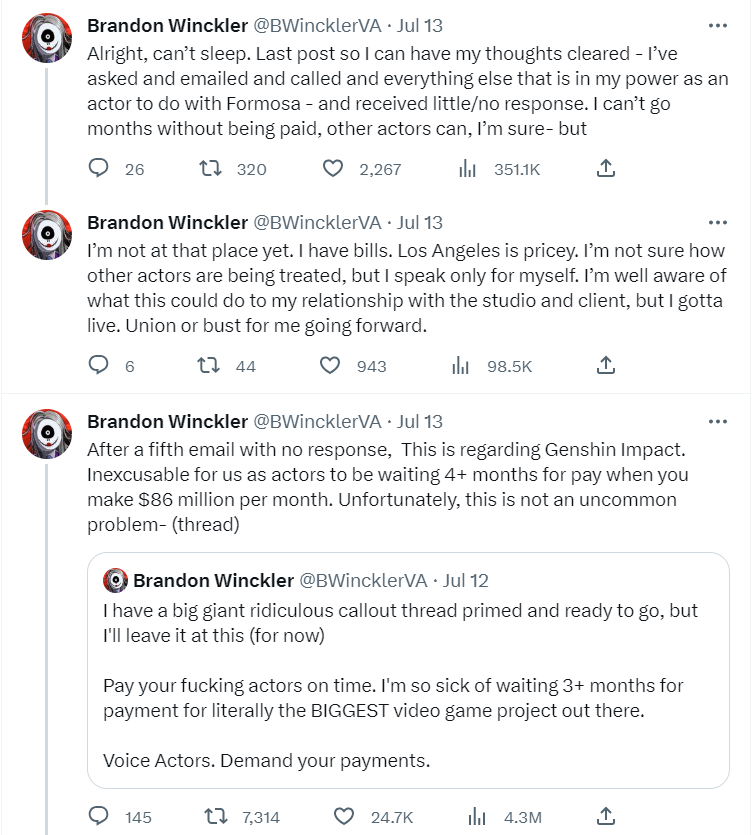Viewport: 753px width, 835px height.
Task: Like the tweet with 2,267 likes
Action: 333,169
